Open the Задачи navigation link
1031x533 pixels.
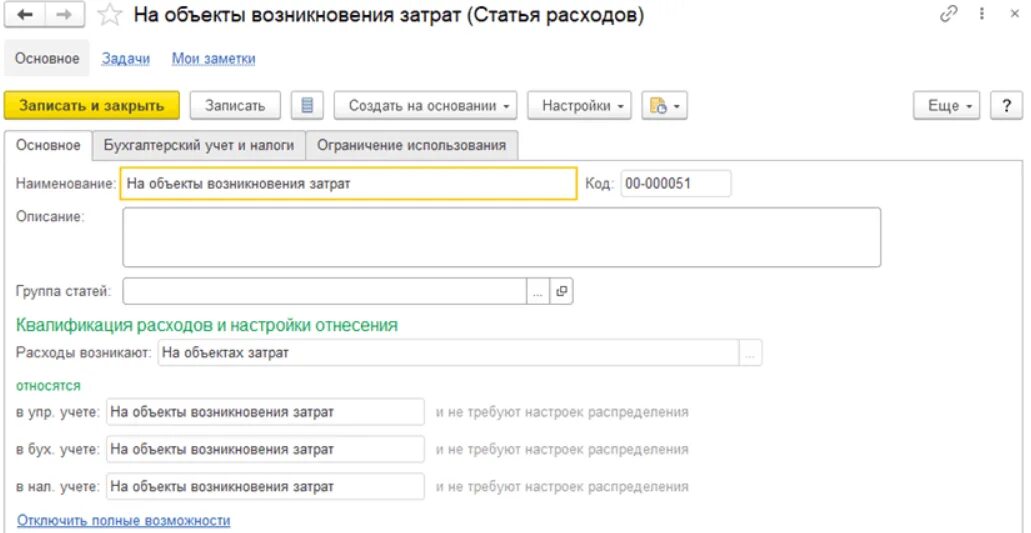126,59
